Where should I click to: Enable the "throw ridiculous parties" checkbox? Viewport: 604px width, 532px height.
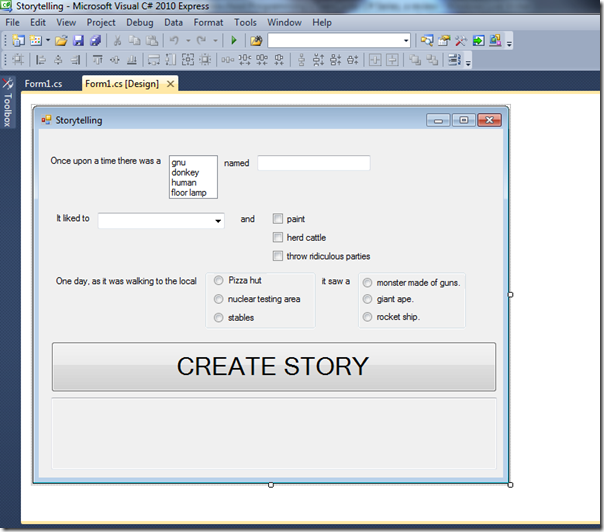tap(278, 256)
